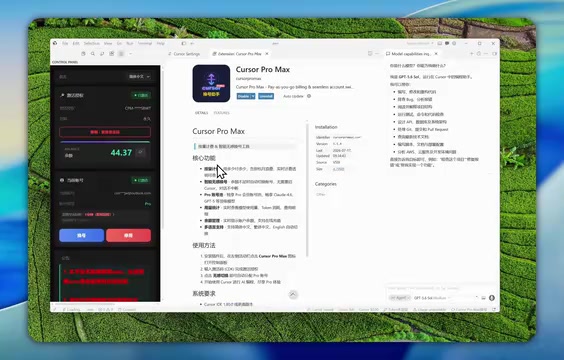This screenshot has width=564, height=360.
Task: Click the green activation status badge
Action: (141, 95)
